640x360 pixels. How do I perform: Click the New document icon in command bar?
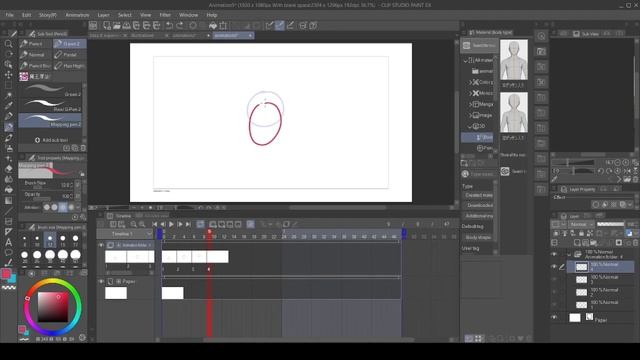coord(107,26)
